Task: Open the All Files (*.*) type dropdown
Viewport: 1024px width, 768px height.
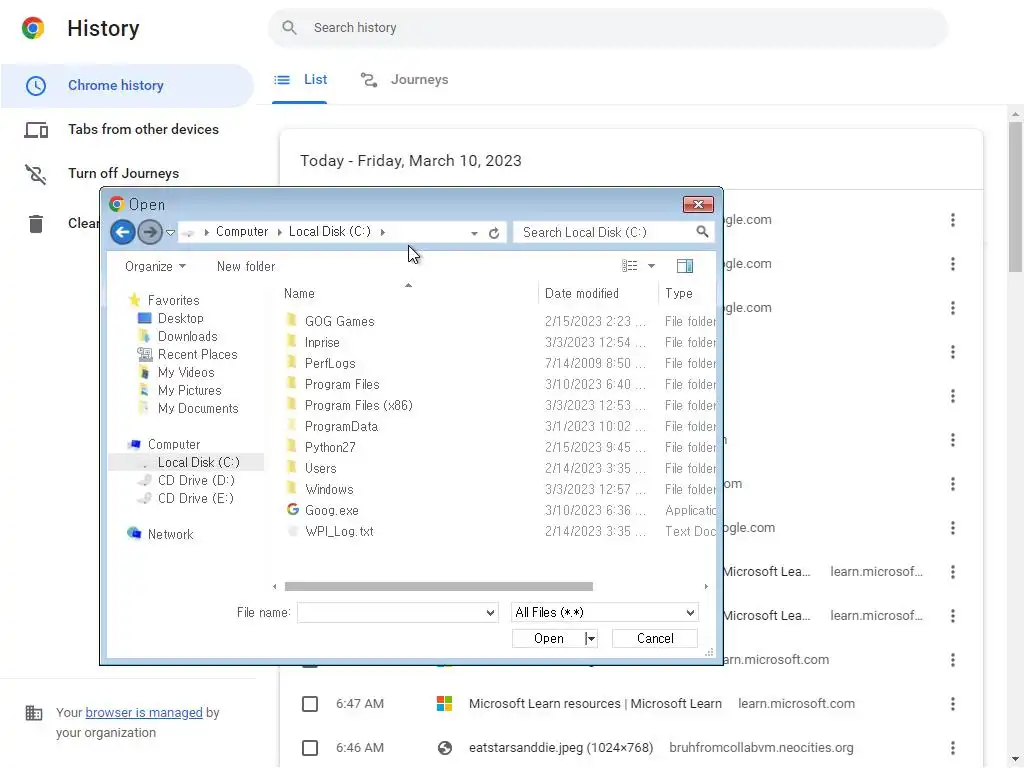Action: click(690, 613)
